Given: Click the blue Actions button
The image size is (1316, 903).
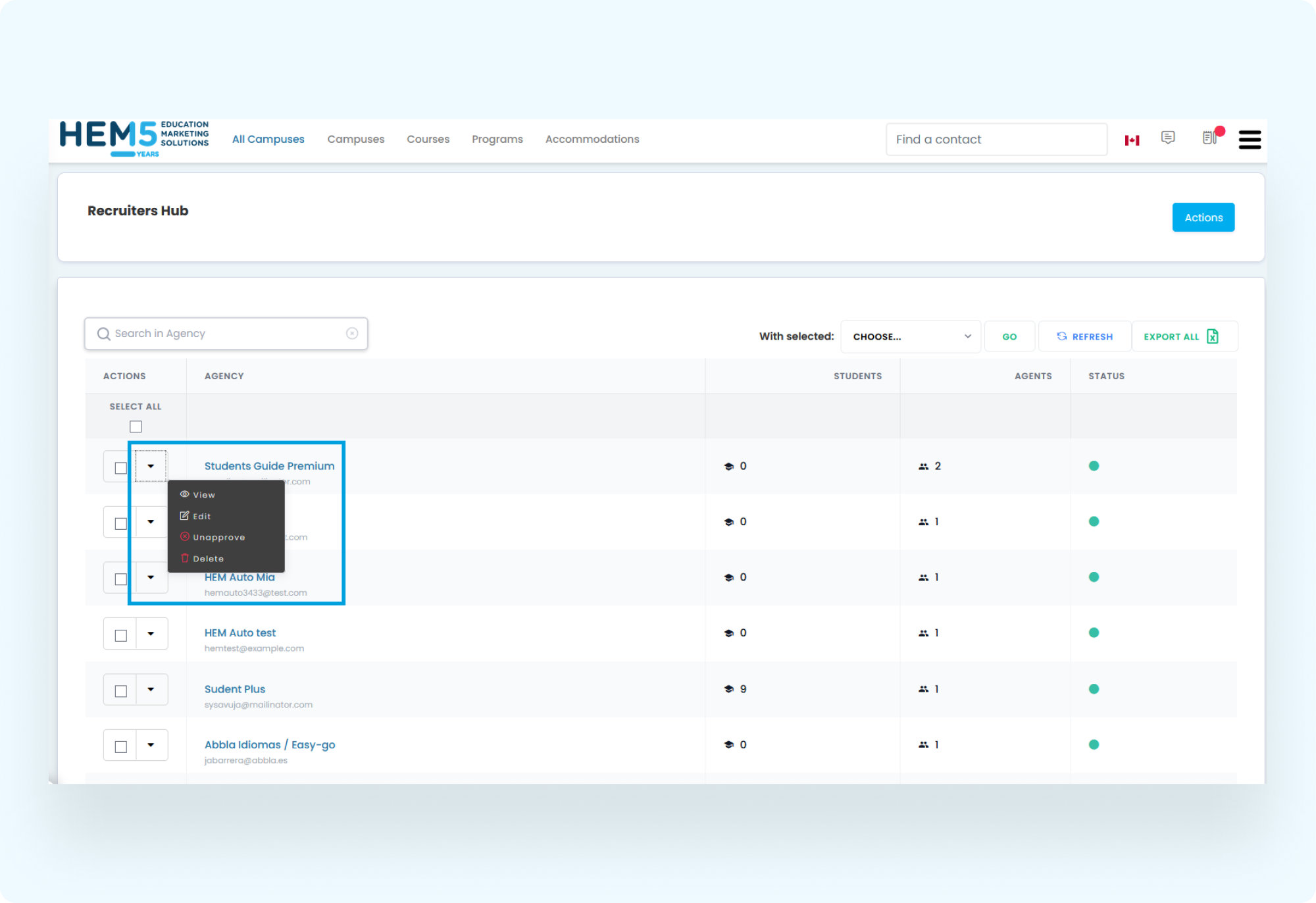Looking at the screenshot, I should [x=1203, y=217].
